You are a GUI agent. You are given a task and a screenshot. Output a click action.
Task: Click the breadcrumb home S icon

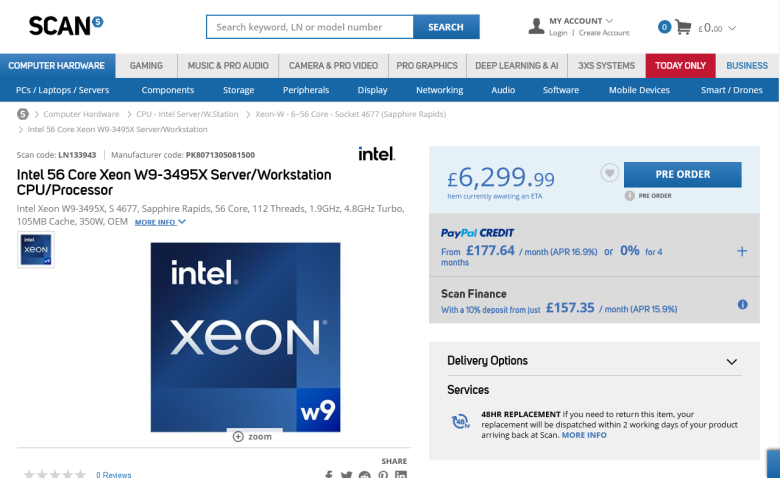23,114
